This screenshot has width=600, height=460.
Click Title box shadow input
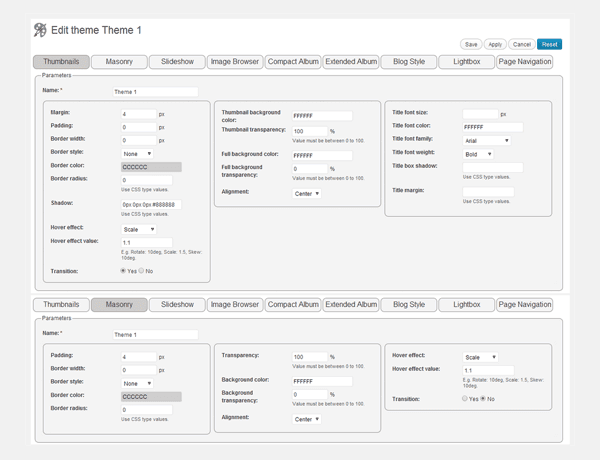coord(493,167)
